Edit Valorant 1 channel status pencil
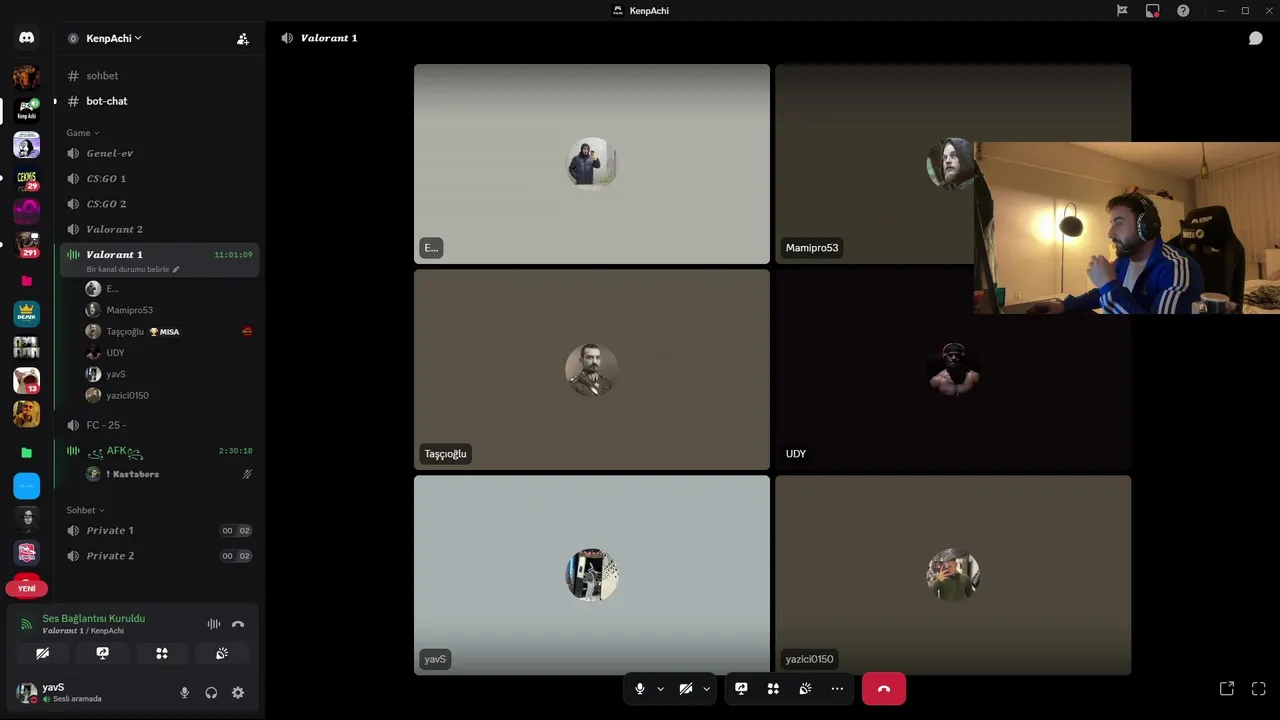Viewport: 1280px width, 720px height. coord(176,269)
